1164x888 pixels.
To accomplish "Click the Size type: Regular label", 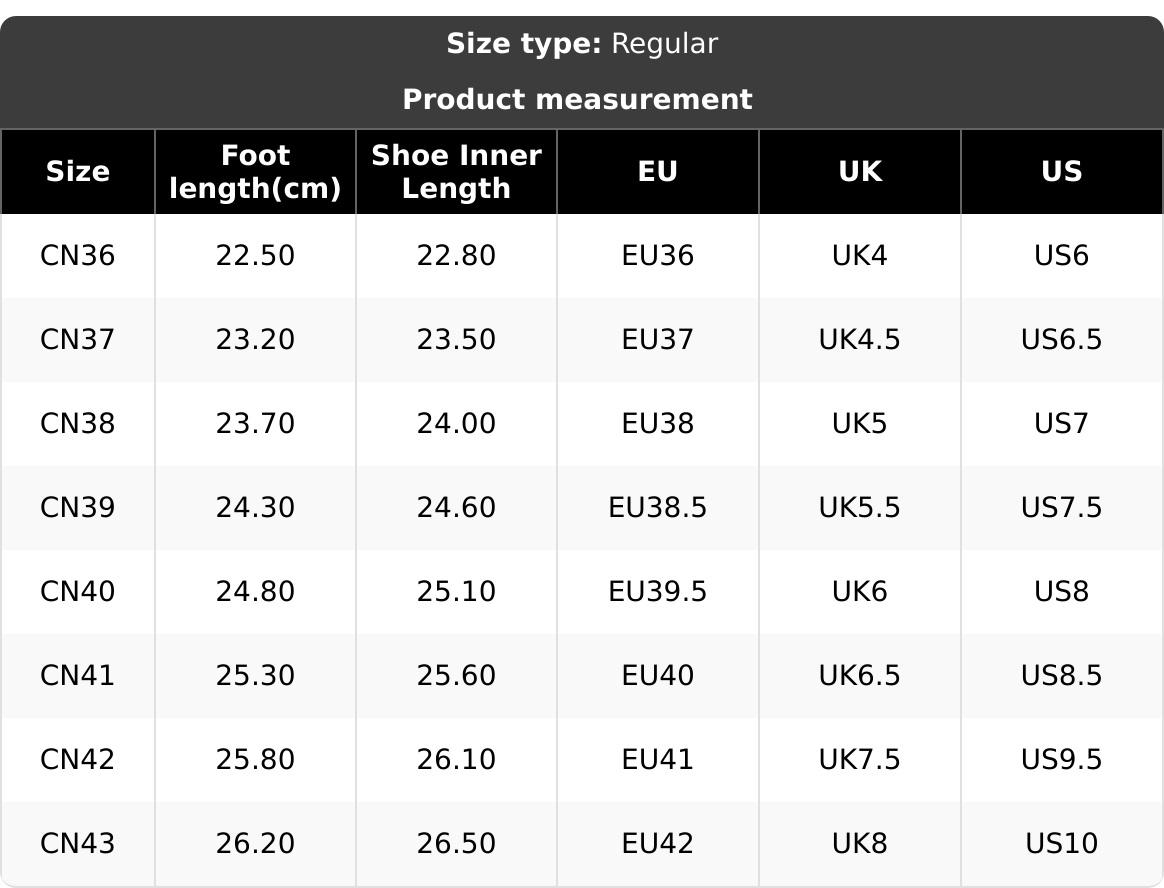I will (581, 44).
